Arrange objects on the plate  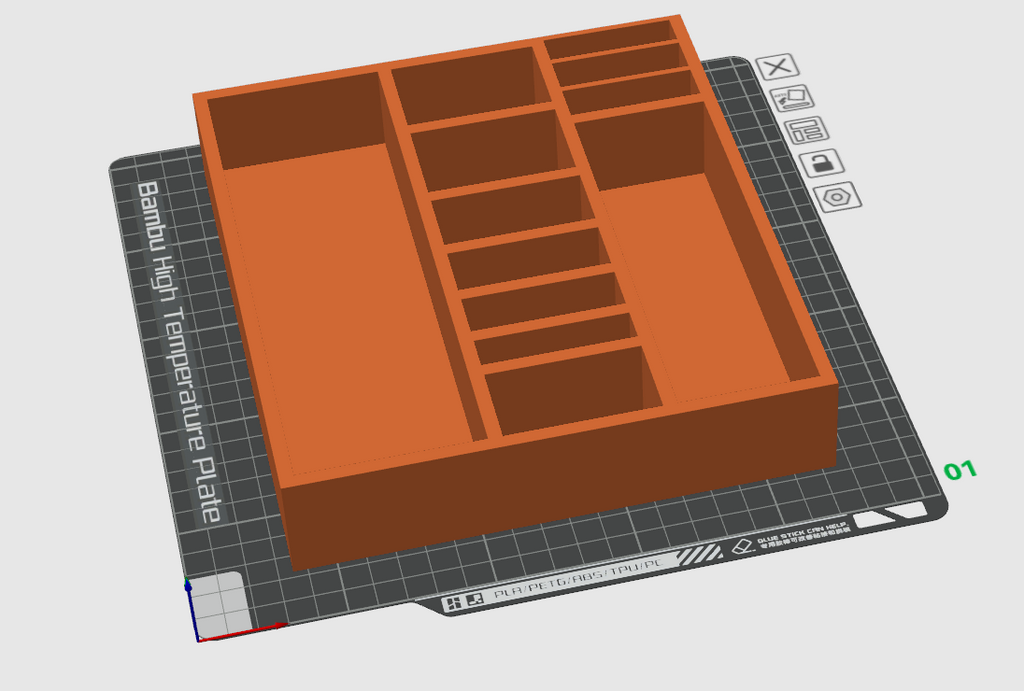807,130
